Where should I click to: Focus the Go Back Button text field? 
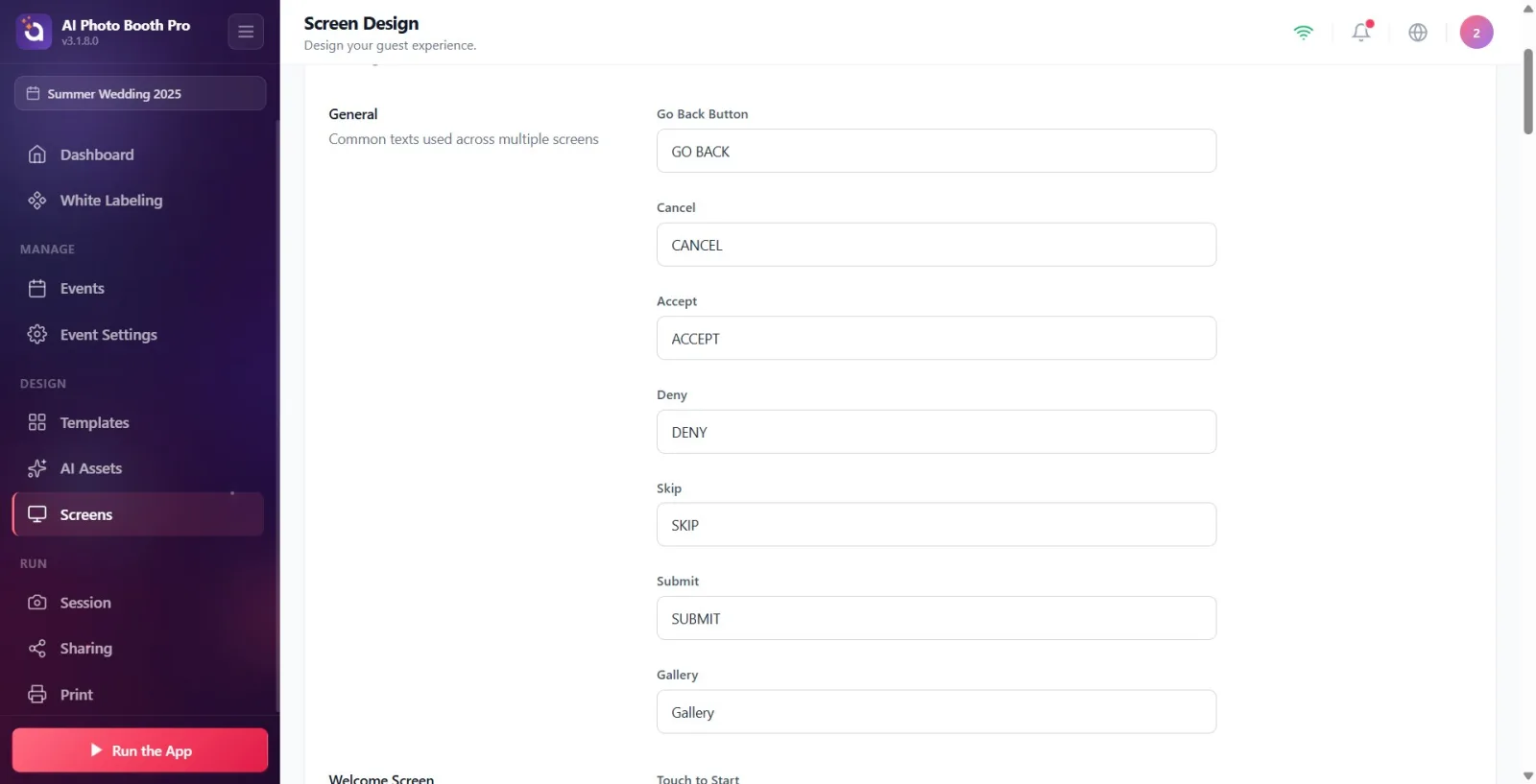point(936,151)
